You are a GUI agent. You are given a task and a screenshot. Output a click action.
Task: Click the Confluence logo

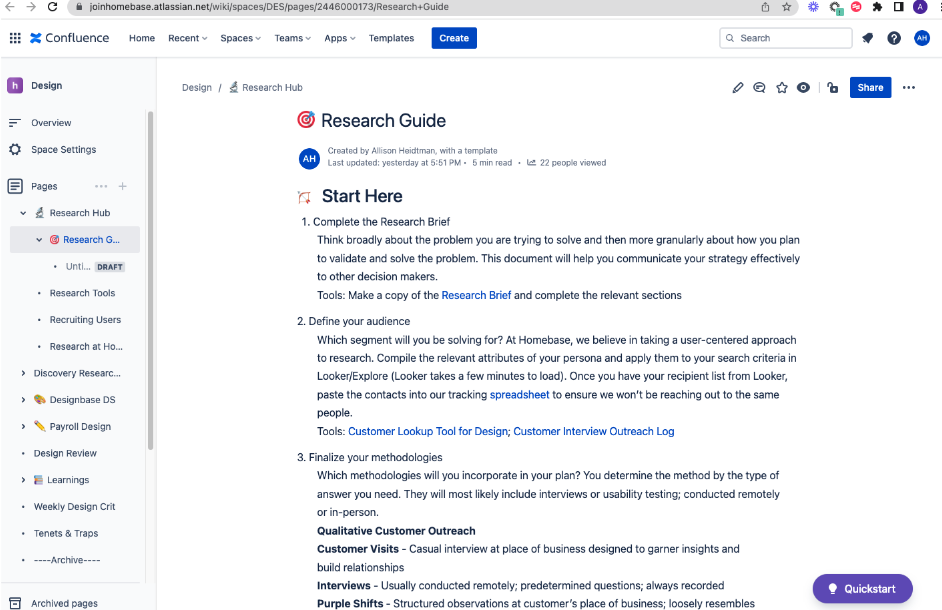[x=70, y=38]
